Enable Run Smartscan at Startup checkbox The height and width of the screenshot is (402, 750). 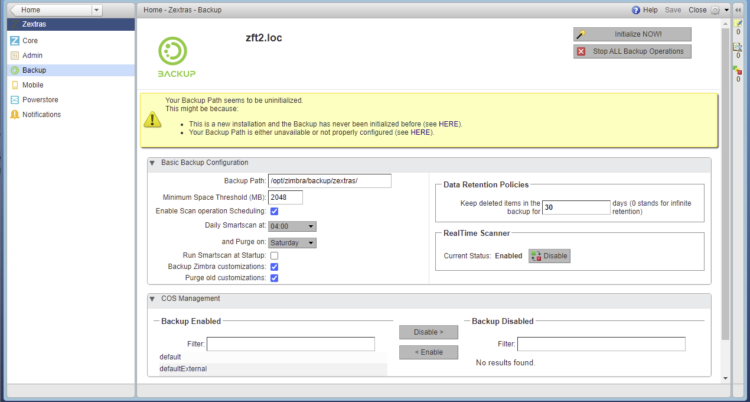[274, 256]
